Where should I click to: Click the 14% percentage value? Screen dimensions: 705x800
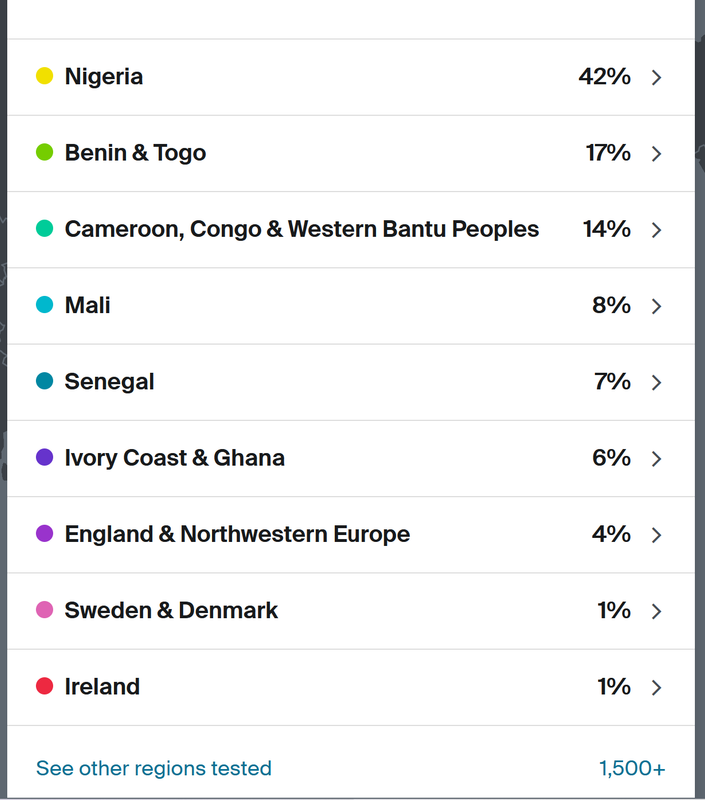point(607,229)
